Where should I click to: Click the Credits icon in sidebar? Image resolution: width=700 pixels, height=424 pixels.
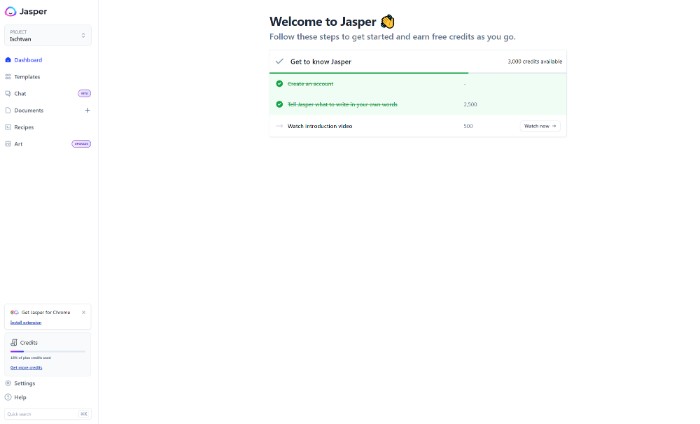pos(14,343)
